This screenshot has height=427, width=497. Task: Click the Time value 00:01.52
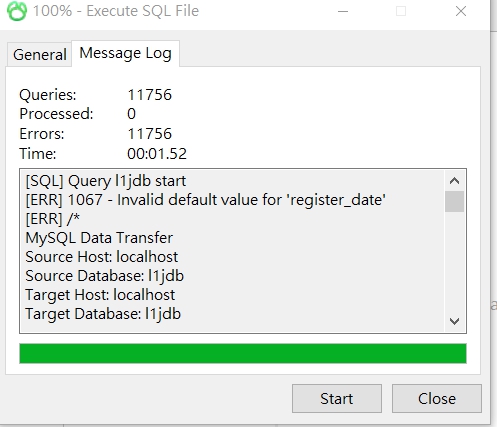pyautogui.click(x=157, y=154)
